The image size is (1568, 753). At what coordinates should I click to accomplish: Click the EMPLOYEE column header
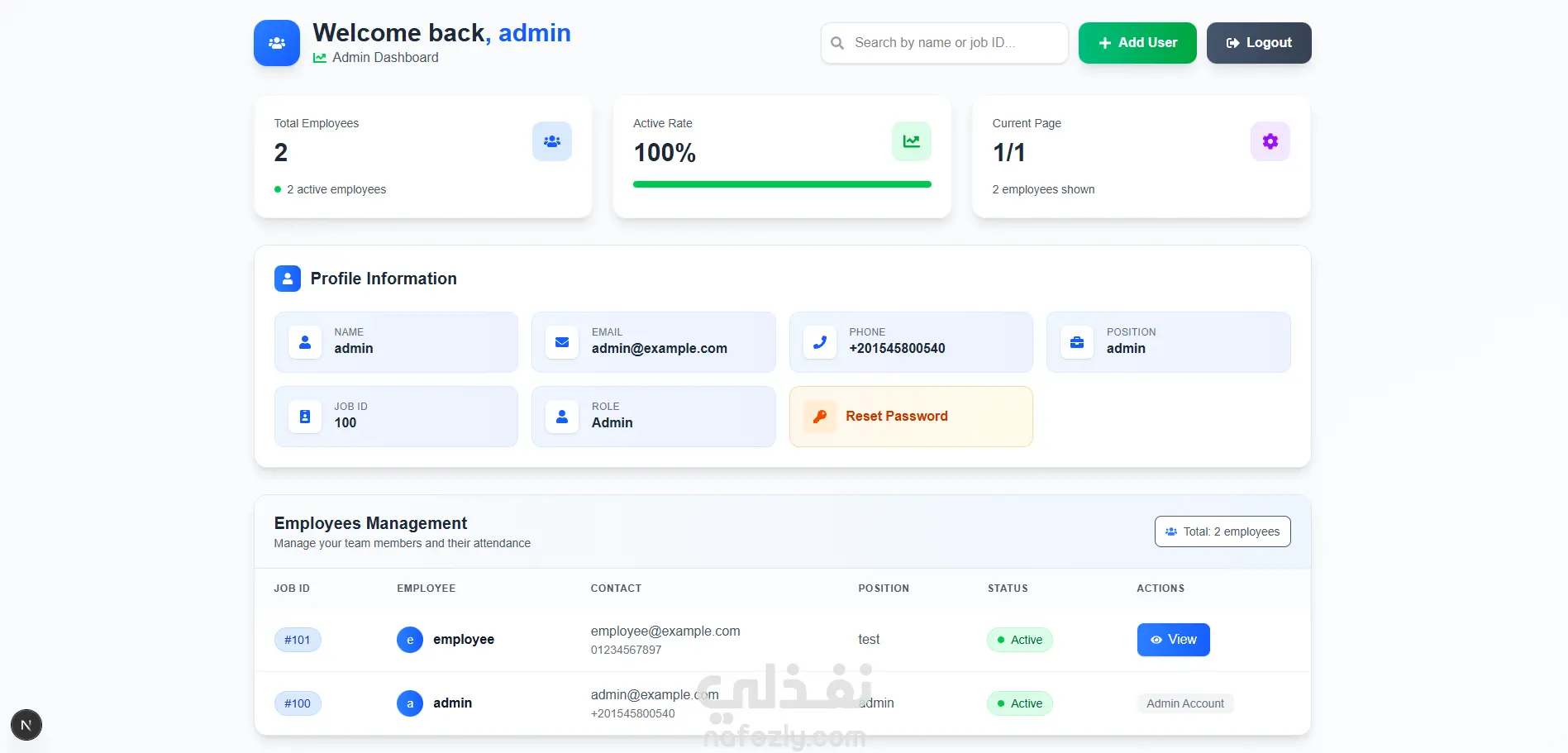427,589
